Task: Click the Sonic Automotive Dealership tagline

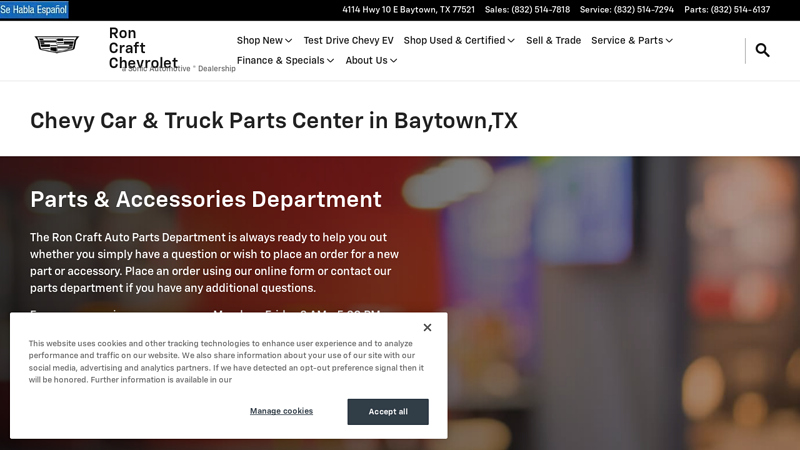Action: 179,68
